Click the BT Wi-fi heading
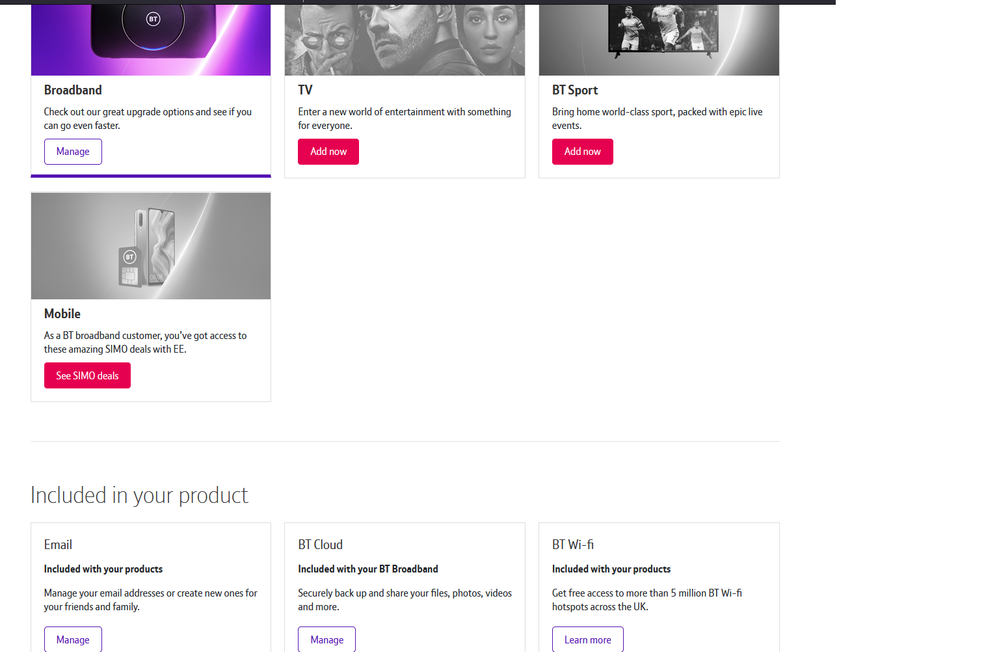 coord(573,545)
